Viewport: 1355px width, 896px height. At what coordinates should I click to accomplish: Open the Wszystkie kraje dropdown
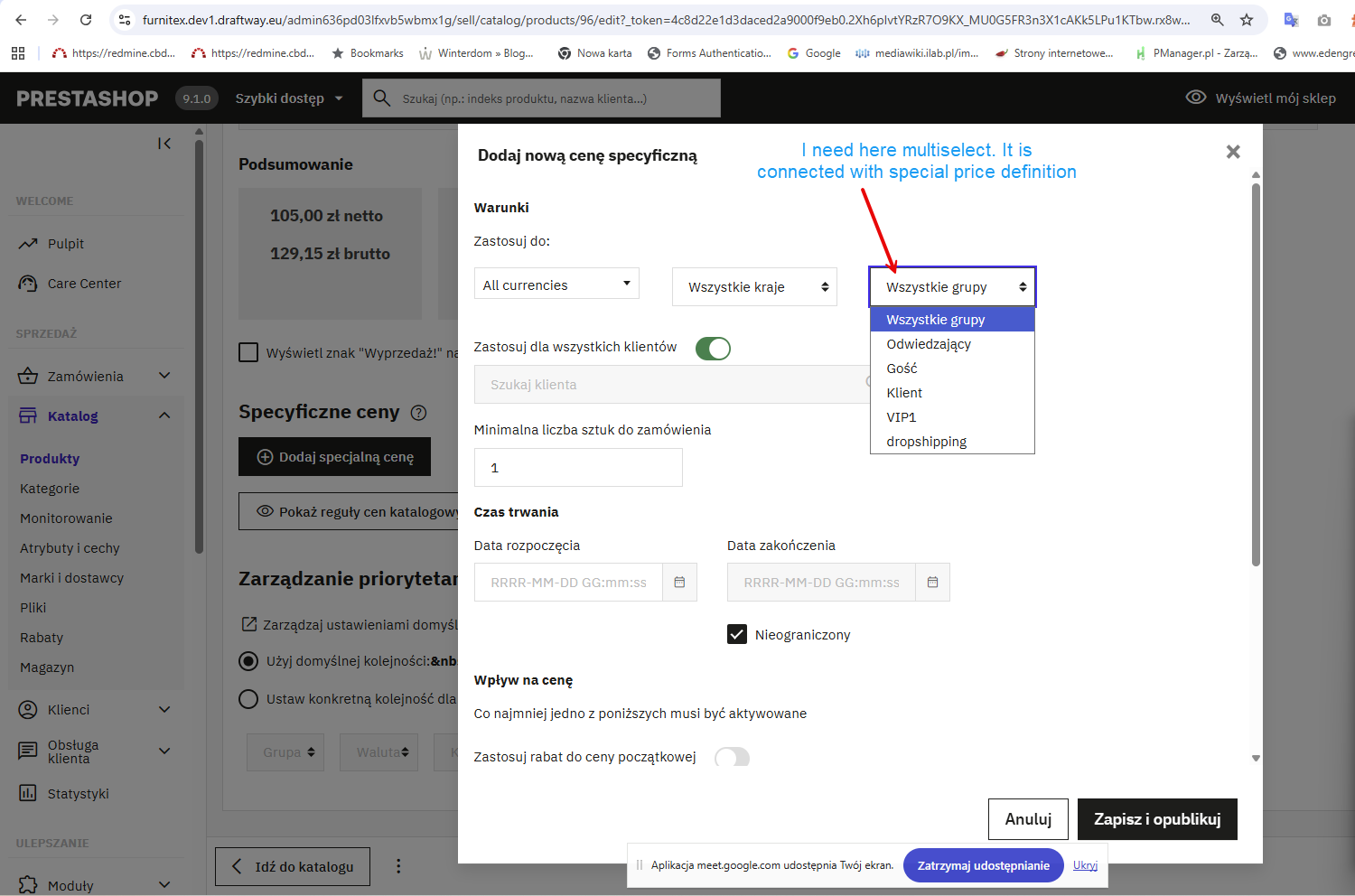point(754,287)
